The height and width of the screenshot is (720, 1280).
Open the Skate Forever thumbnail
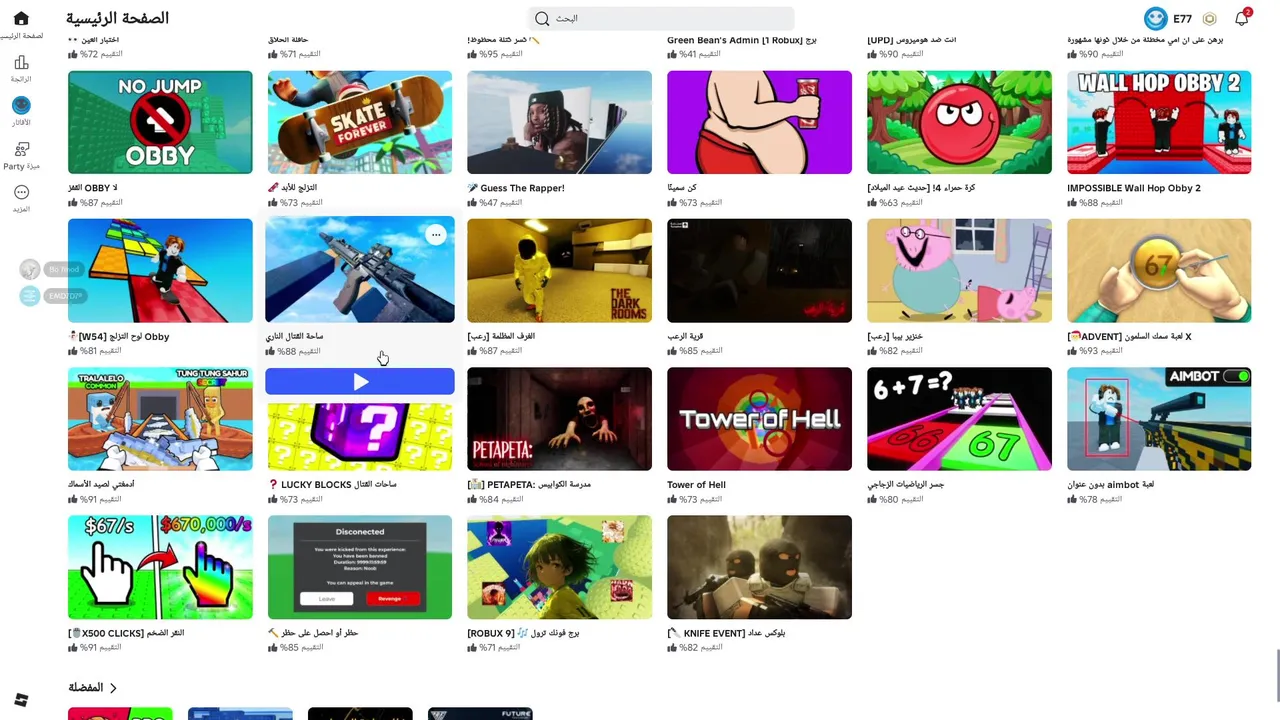click(360, 122)
